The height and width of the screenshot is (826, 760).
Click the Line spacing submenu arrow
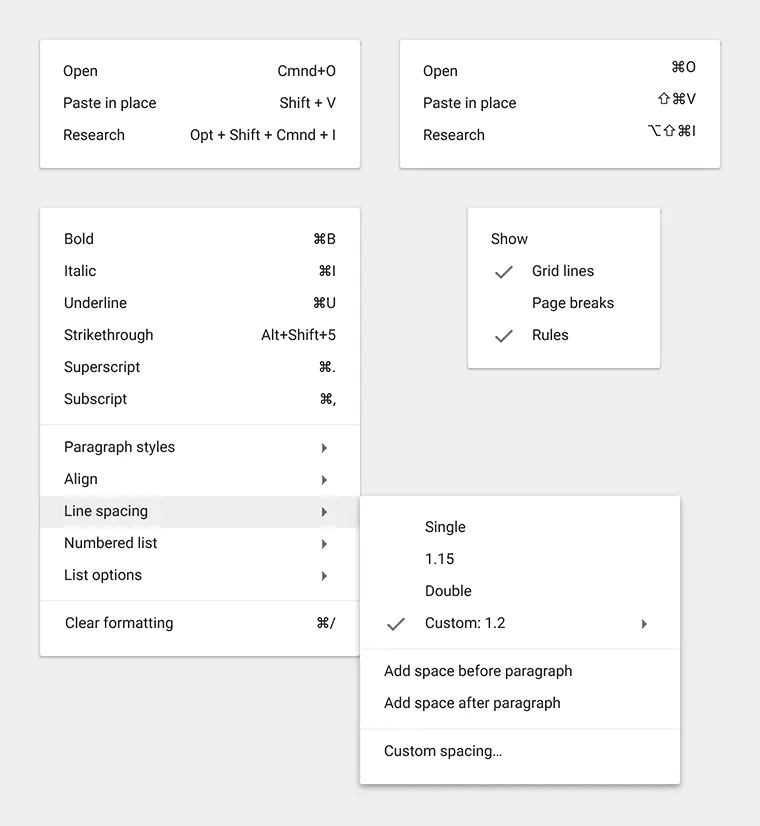point(324,512)
